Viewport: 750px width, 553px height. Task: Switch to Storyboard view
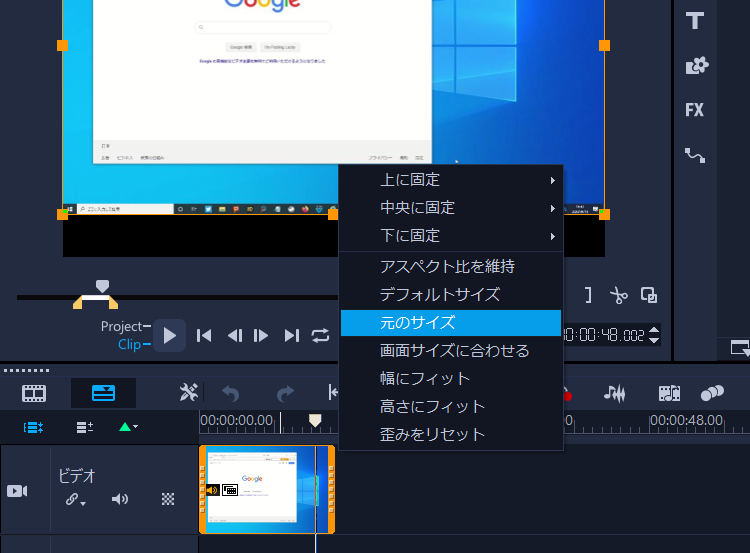point(34,393)
